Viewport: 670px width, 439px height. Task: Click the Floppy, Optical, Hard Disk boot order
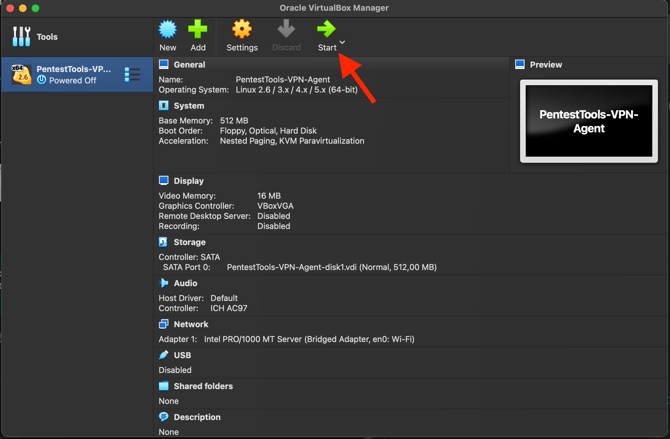coord(268,131)
